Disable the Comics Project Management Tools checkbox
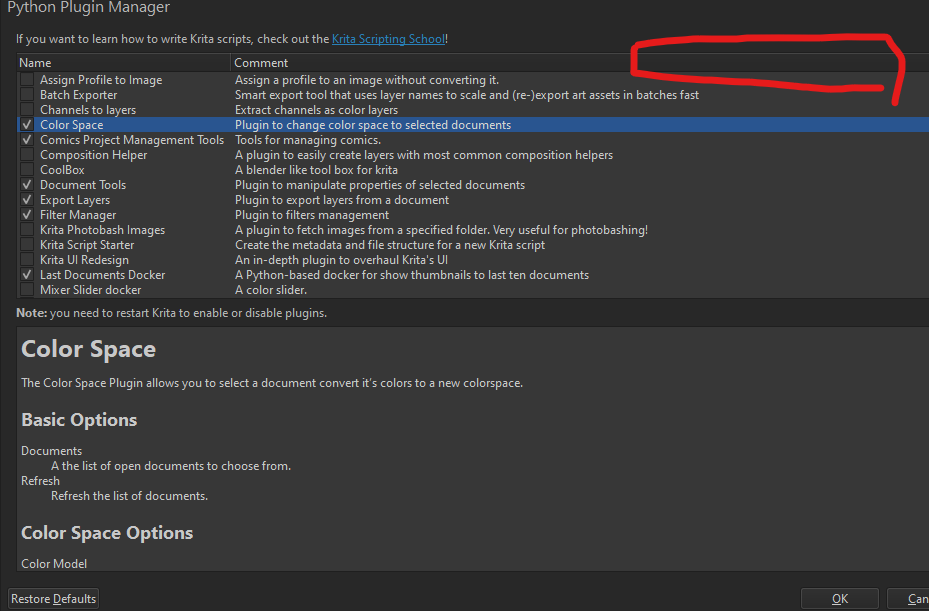Viewport: 929px width, 611px height. [x=27, y=140]
